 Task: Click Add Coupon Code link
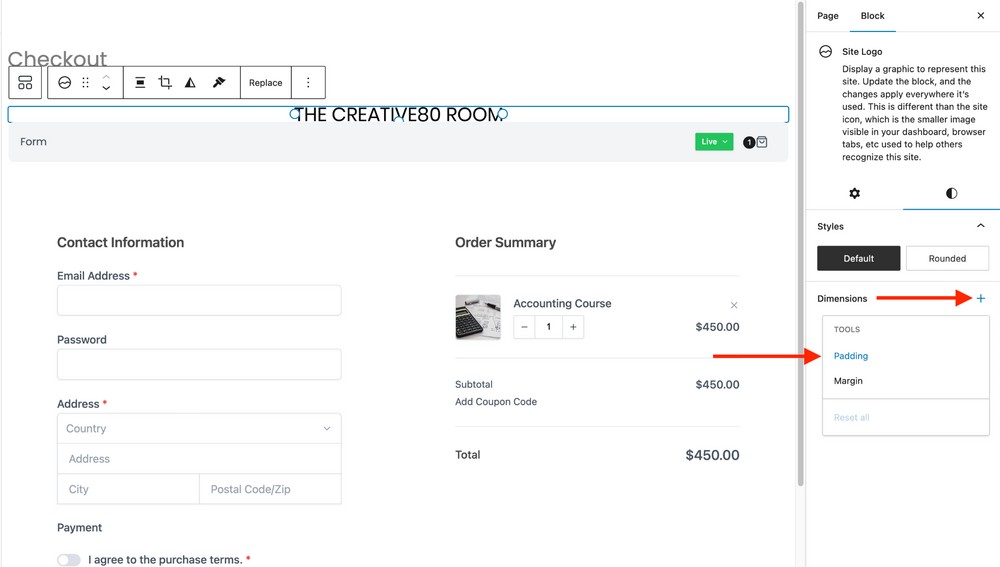pyautogui.click(x=496, y=402)
